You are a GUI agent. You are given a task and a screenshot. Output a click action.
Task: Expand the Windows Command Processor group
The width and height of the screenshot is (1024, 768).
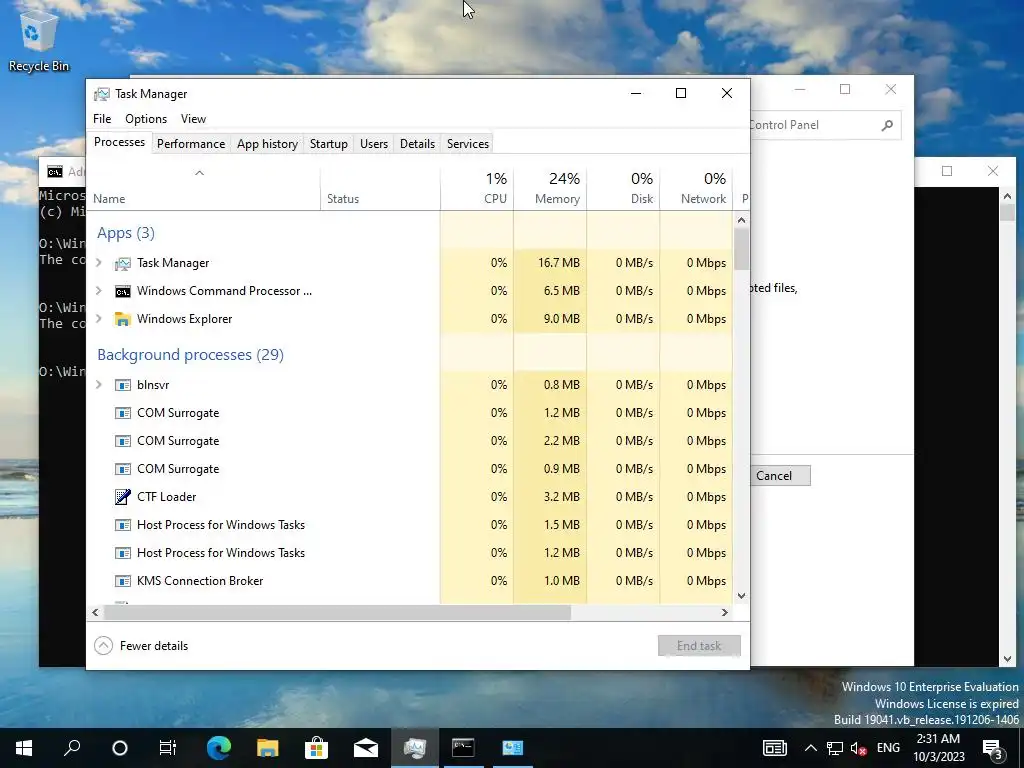[x=99, y=291]
